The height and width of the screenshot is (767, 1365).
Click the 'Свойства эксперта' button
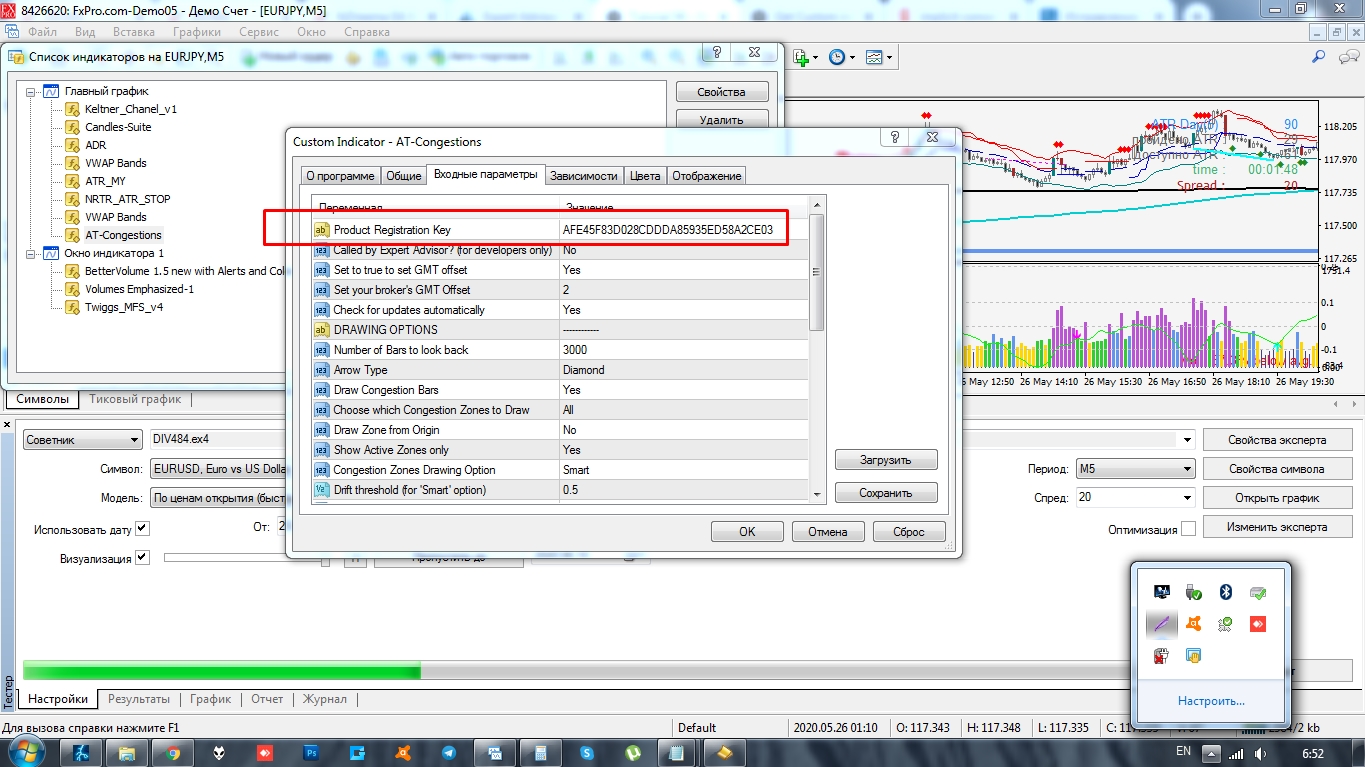click(x=1277, y=440)
